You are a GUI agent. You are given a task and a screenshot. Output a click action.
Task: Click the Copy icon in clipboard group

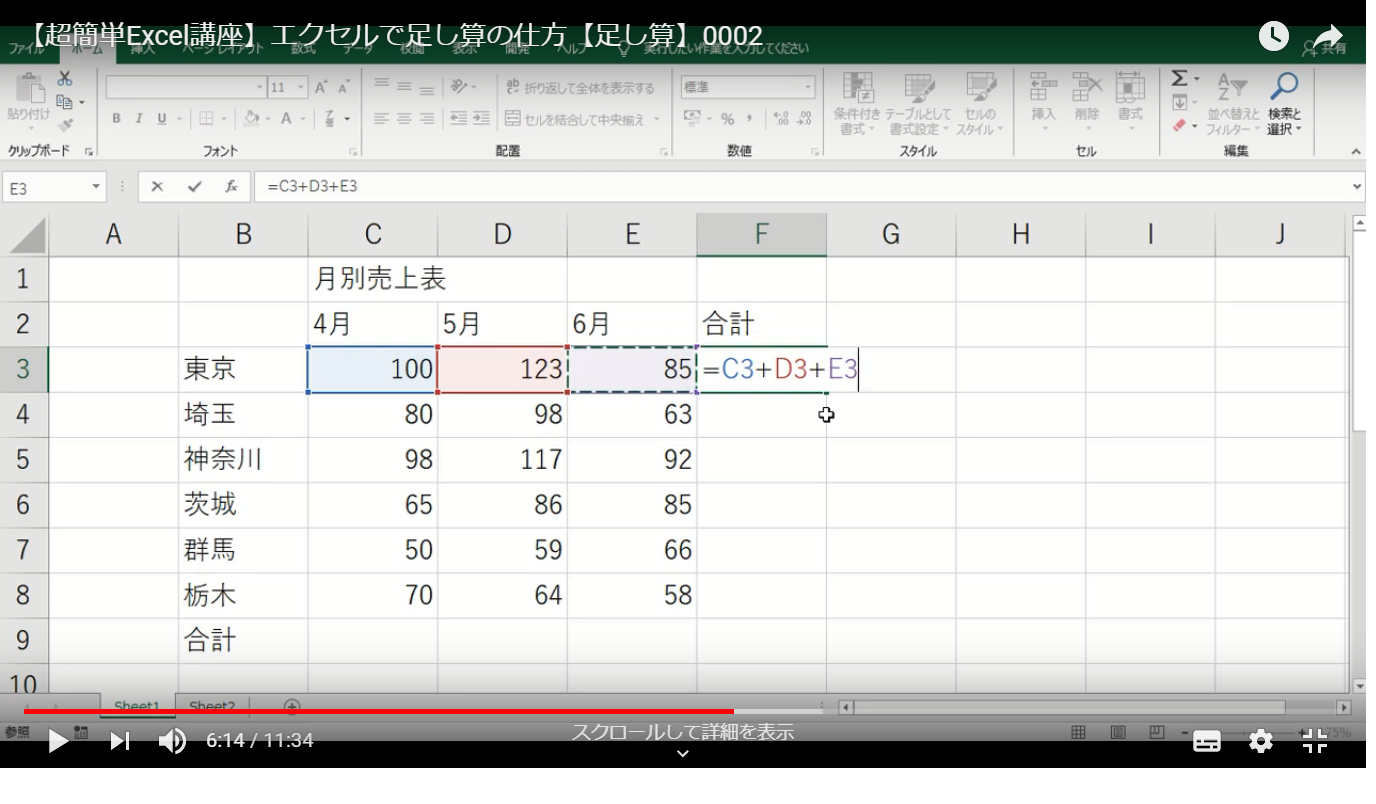pyautogui.click(x=65, y=101)
